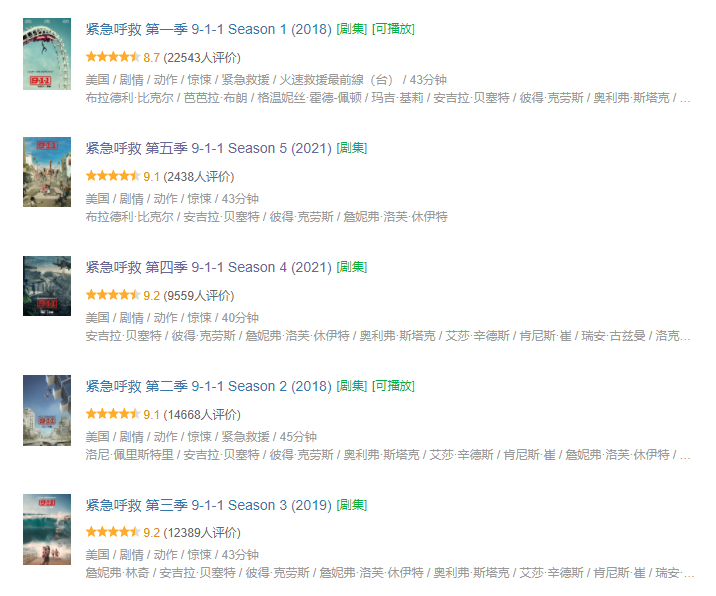Image resolution: width=716 pixels, height=596 pixels.
Task: View the 14668人评价 ratings
Action: pyautogui.click(x=202, y=415)
